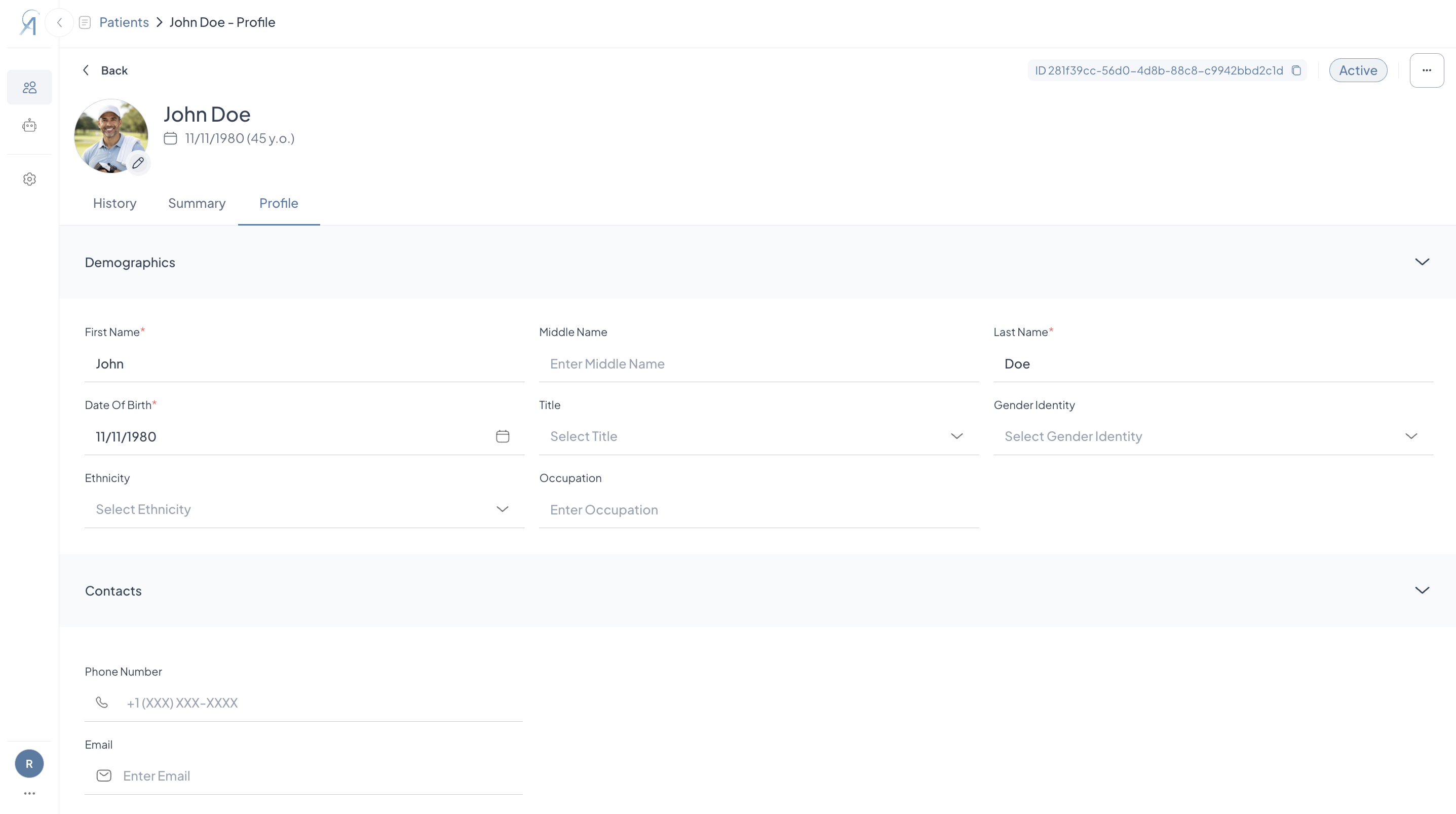Open bottom sidebar ellipsis menu
The width and height of the screenshot is (1456, 814).
point(29,793)
